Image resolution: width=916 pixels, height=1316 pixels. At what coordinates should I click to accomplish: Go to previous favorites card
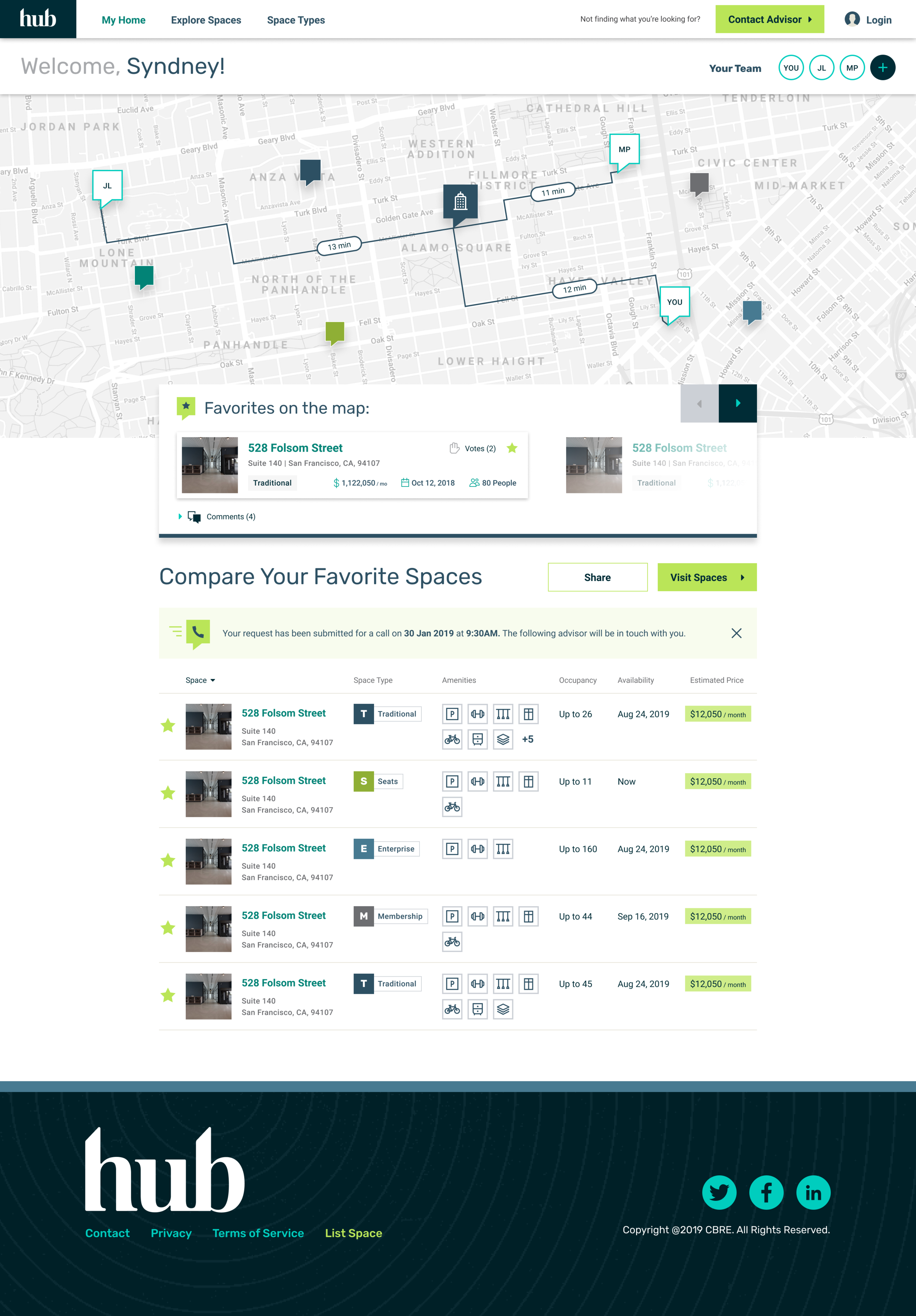(699, 404)
